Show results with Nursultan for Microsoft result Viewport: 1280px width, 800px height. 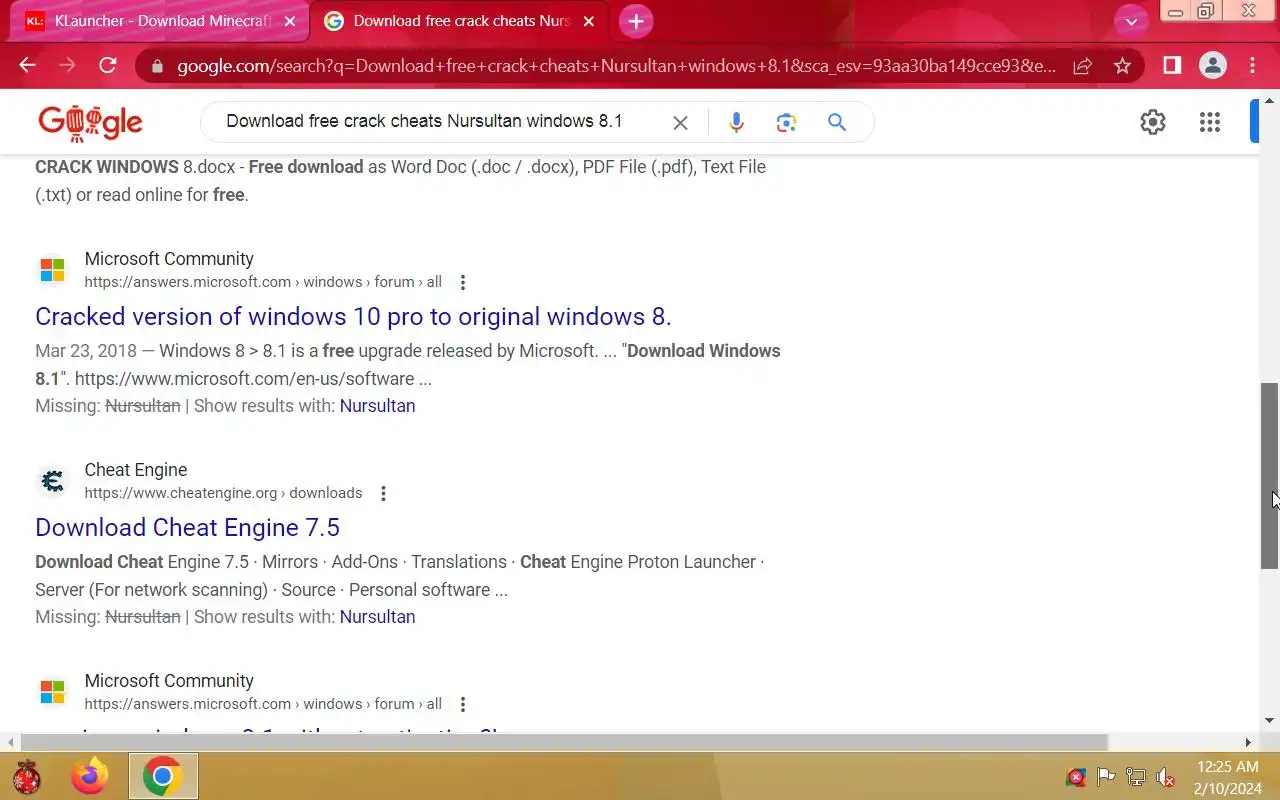coord(377,406)
